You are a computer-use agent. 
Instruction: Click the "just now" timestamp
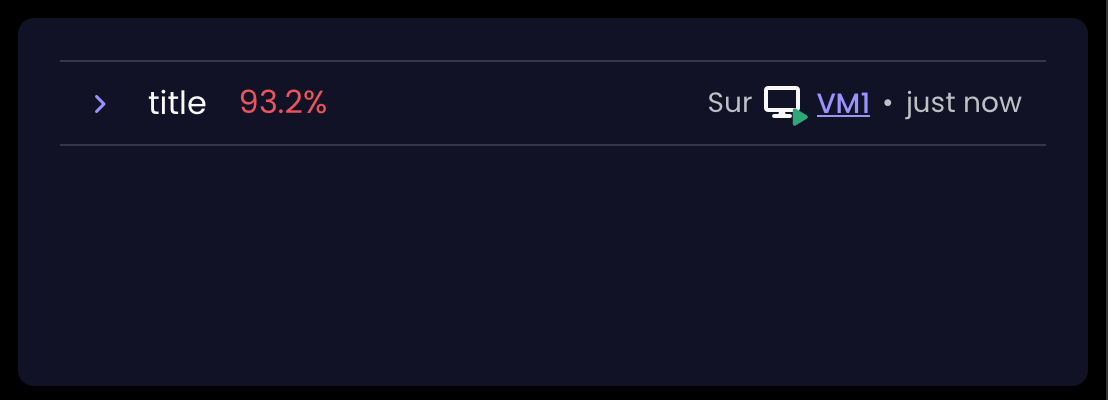(963, 103)
